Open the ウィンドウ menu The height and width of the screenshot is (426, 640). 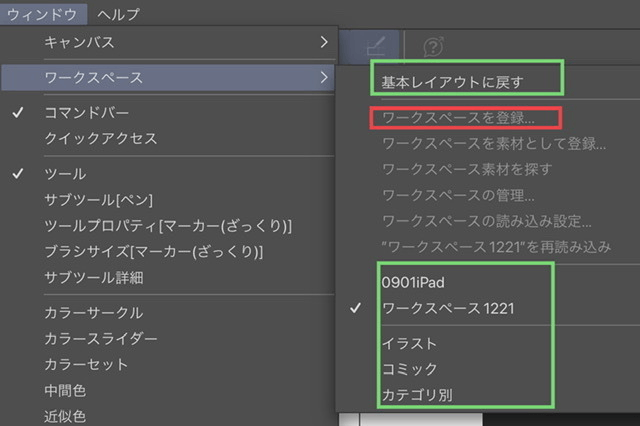(42, 14)
